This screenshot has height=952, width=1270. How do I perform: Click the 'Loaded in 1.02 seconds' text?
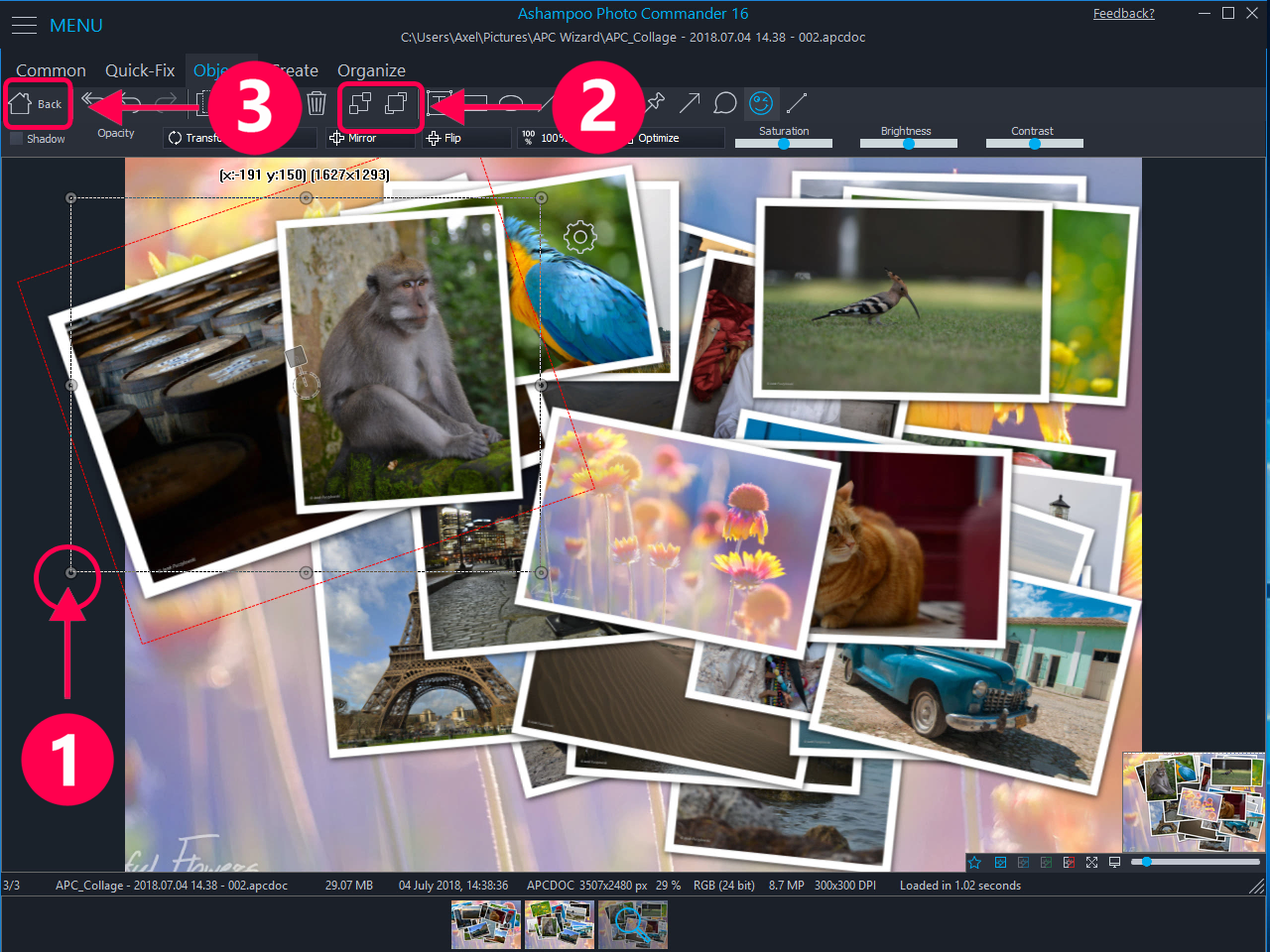960,886
